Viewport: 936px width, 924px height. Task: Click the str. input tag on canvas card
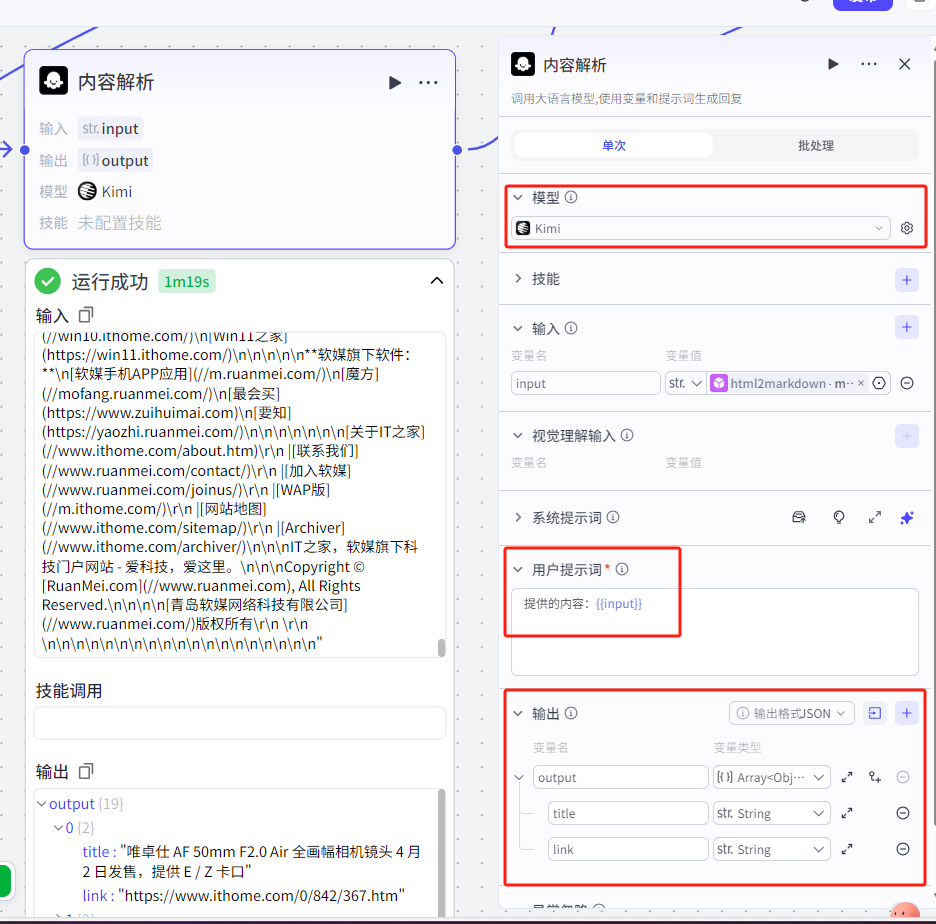(110, 129)
